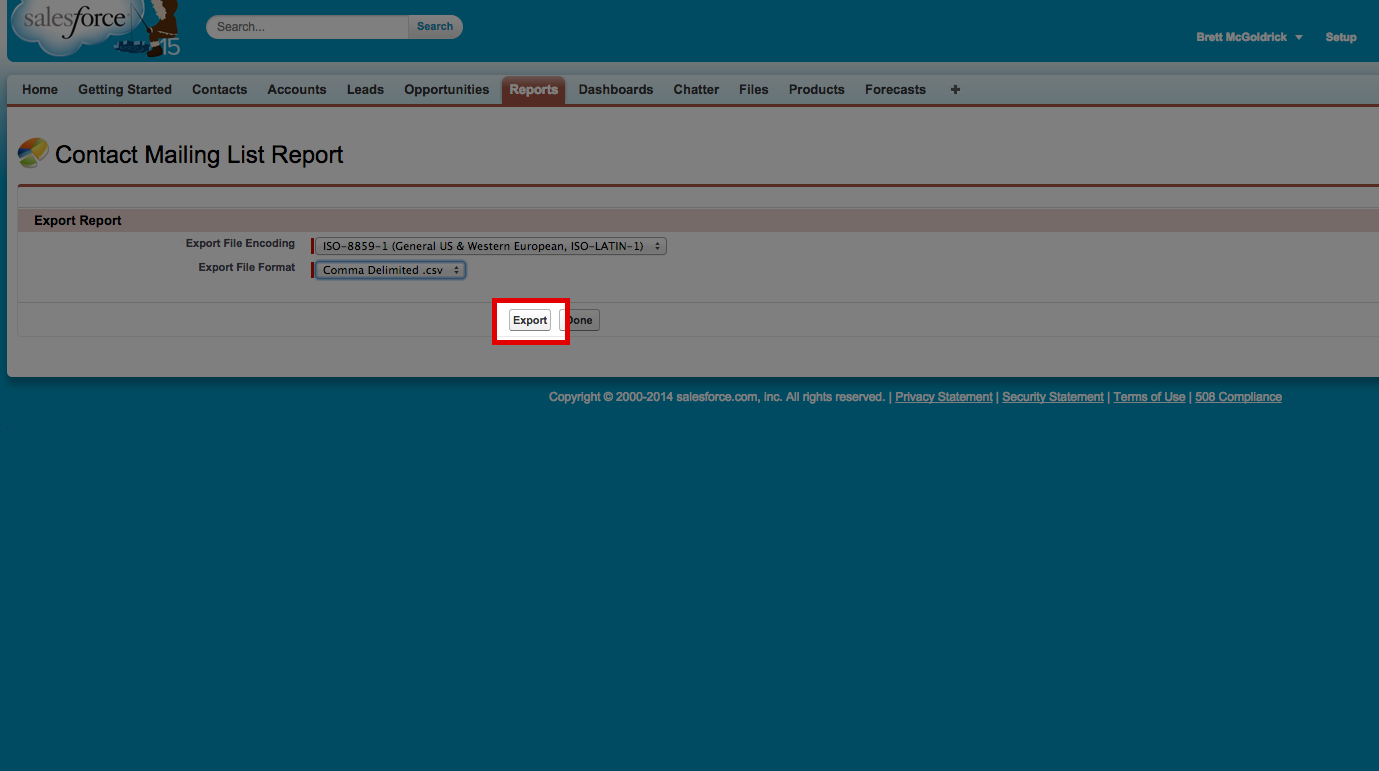Open the Privacy Statement link
Viewport: 1379px width, 771px height.
pyautogui.click(x=944, y=397)
